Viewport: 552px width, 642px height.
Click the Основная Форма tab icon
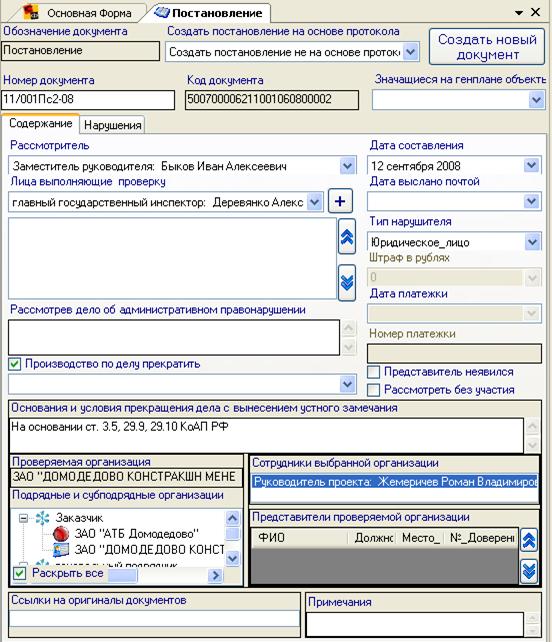(31, 12)
